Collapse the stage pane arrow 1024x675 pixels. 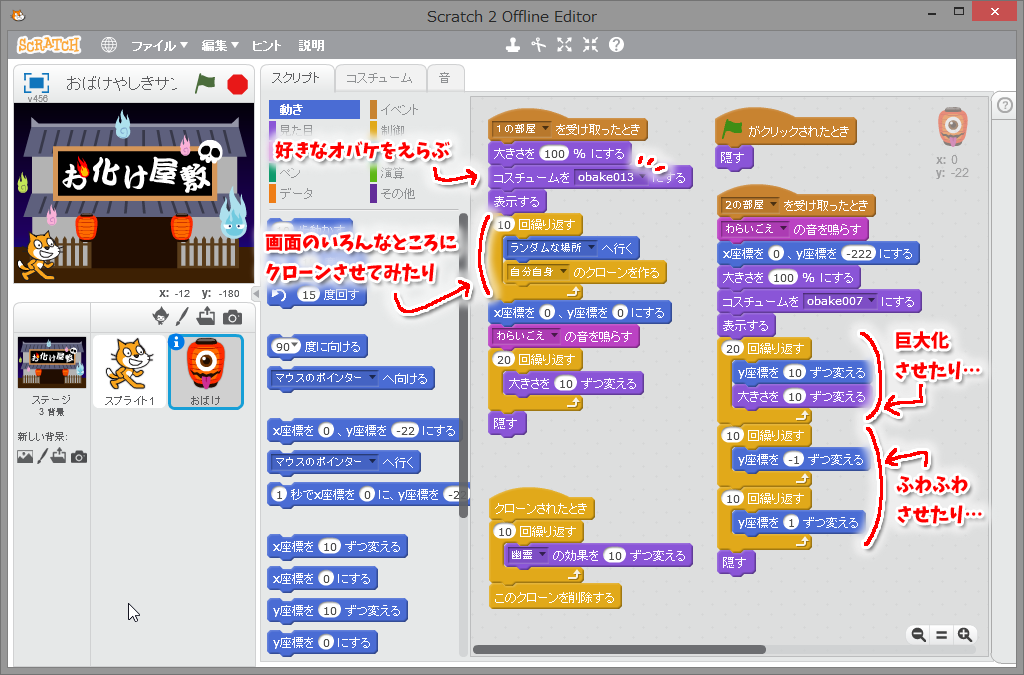click(256, 294)
